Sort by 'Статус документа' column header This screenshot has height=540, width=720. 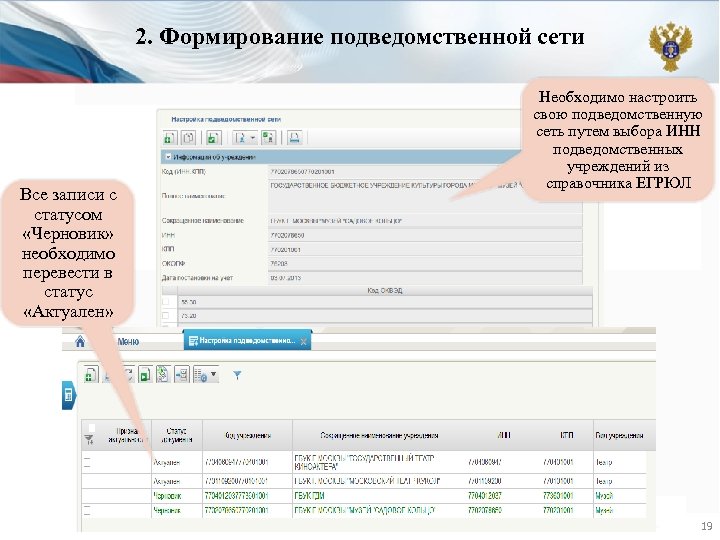tap(177, 435)
